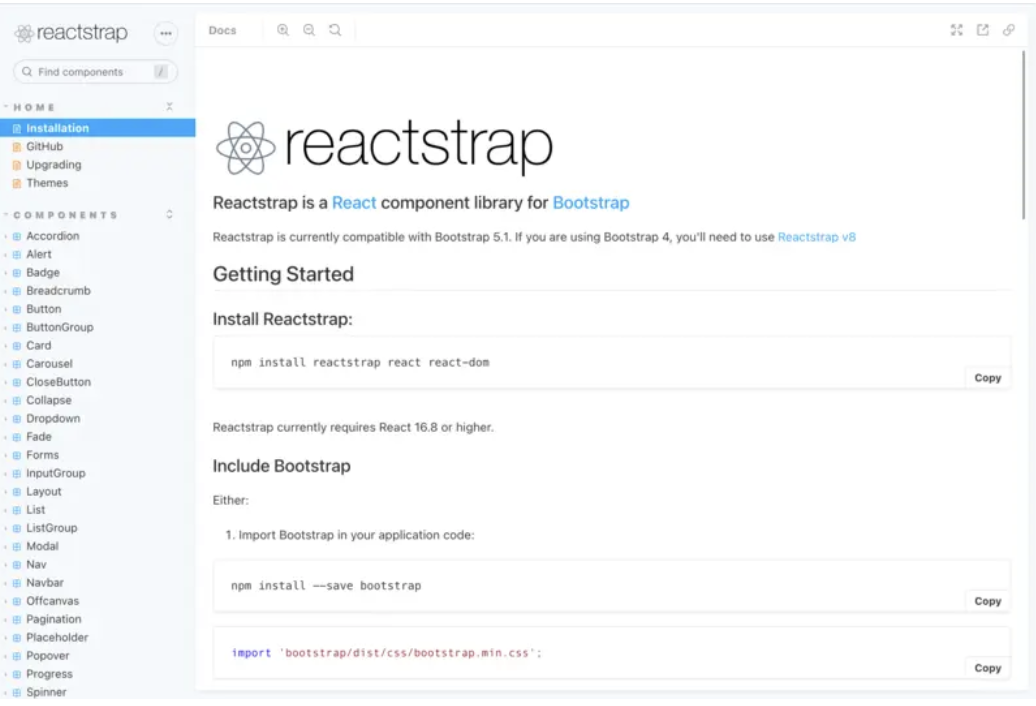
Task: Click the GitHub document icon
Action: 17,147
